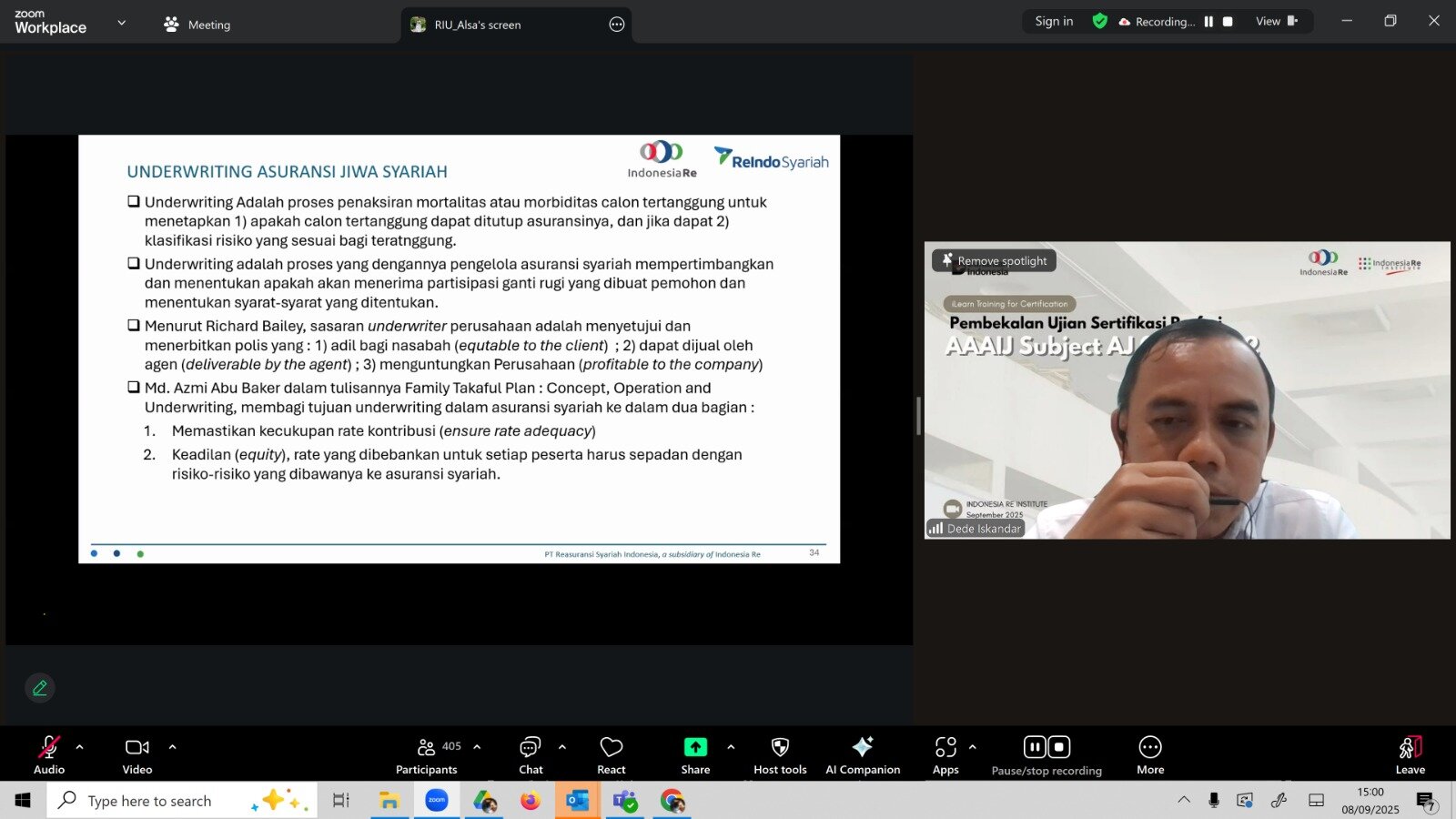Pause the recording in the top bar
The image size is (1456, 819).
click(1208, 22)
